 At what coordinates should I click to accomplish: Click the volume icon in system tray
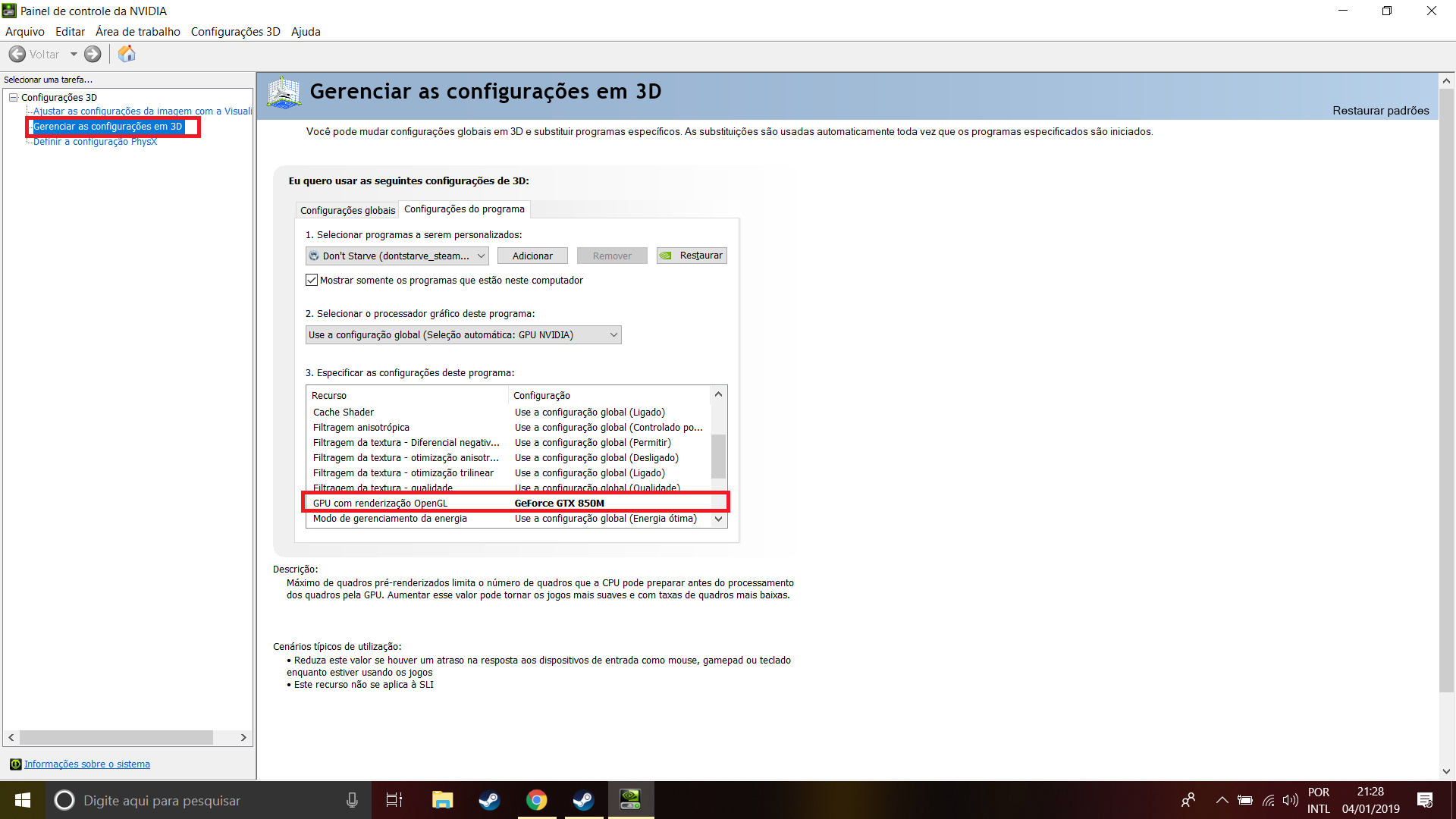pyautogui.click(x=1290, y=800)
